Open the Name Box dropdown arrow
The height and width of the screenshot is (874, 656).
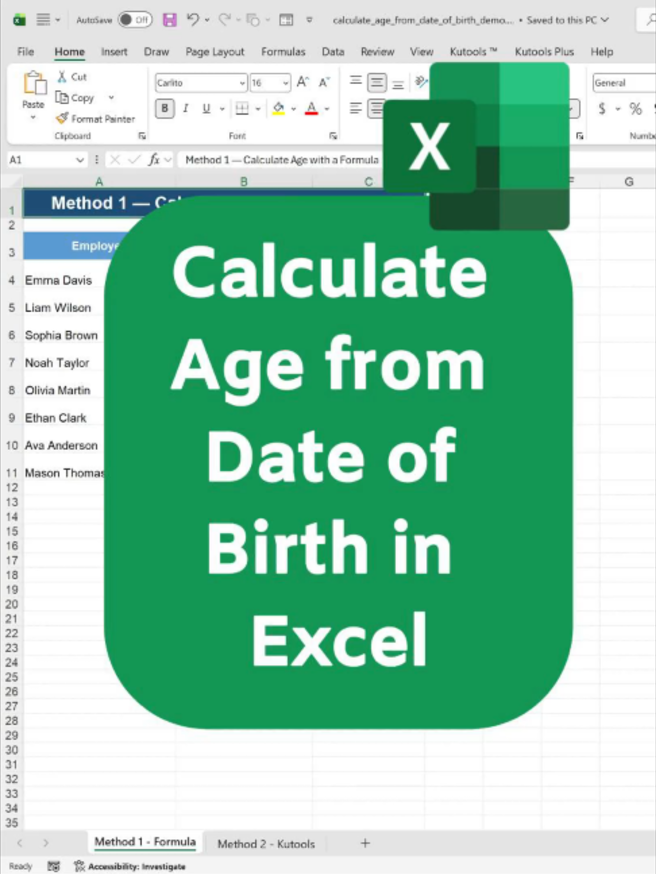[80, 160]
